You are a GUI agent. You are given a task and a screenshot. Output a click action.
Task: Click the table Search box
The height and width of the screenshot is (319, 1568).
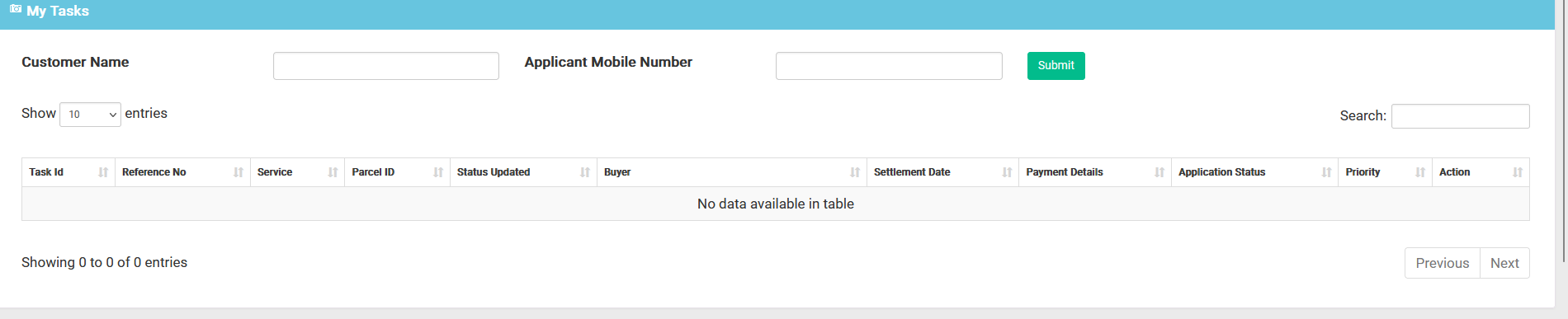tap(1460, 116)
